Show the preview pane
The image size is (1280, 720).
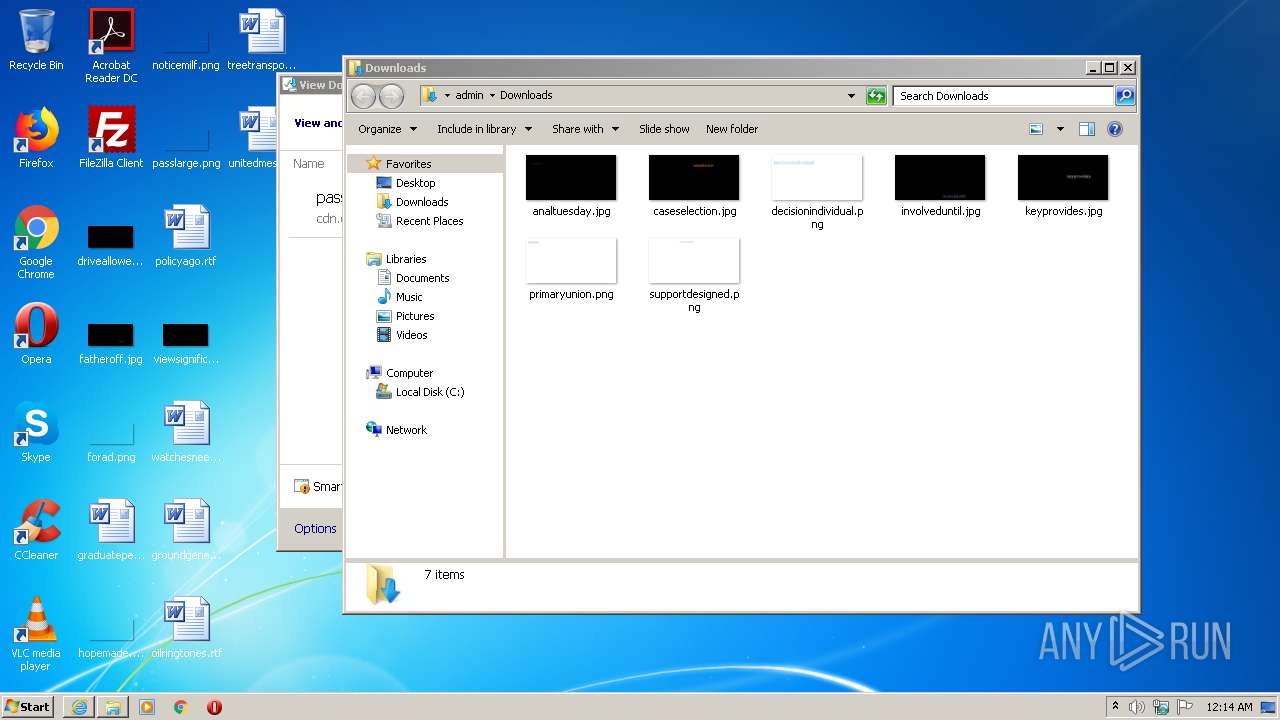tap(1087, 129)
